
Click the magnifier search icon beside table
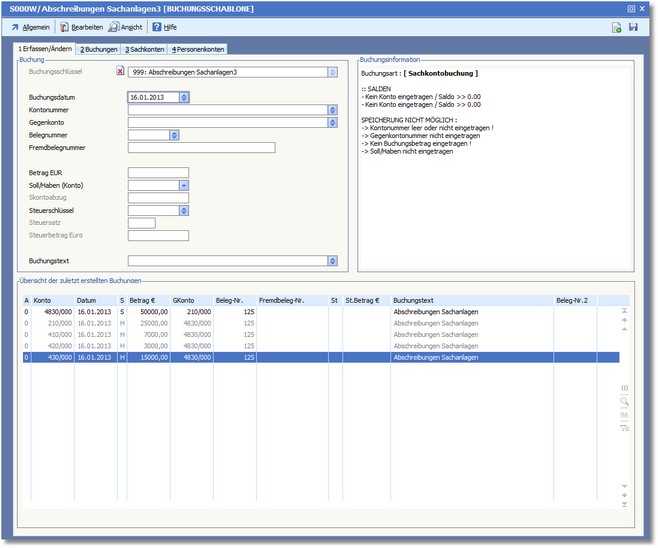coord(625,401)
